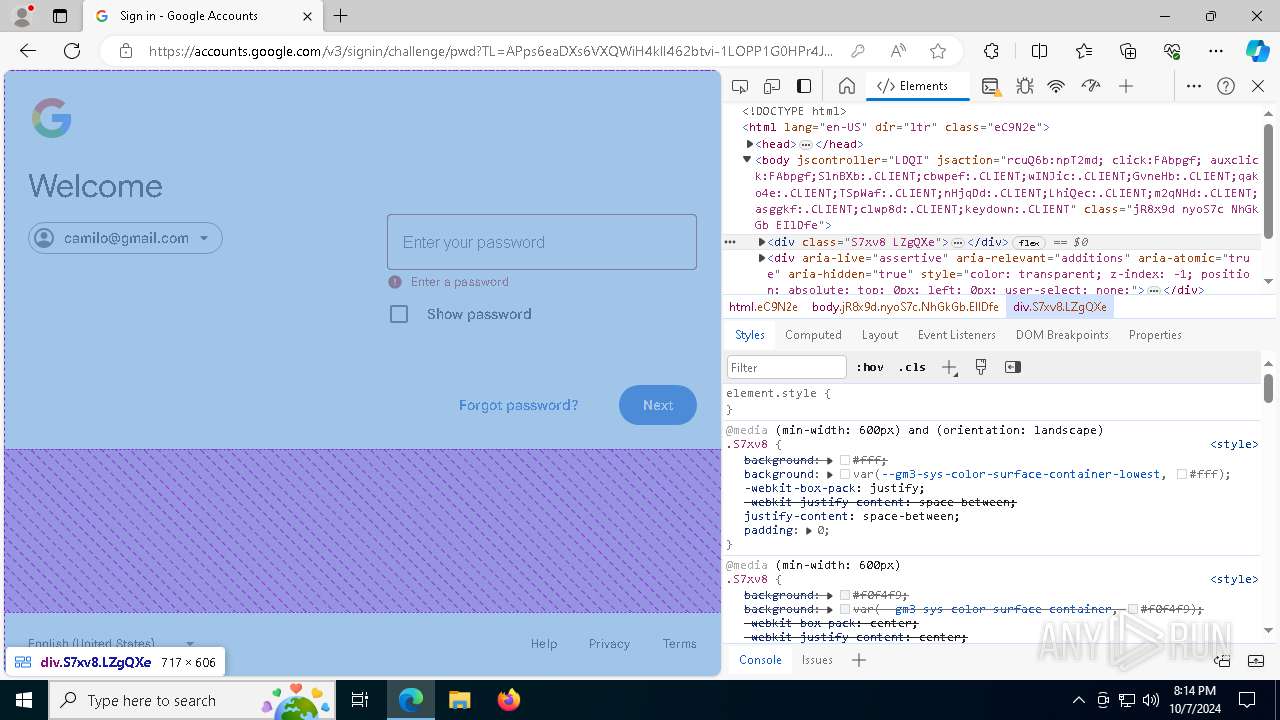Open the Sources debugger bug icon
The image size is (1280, 720).
[1024, 87]
